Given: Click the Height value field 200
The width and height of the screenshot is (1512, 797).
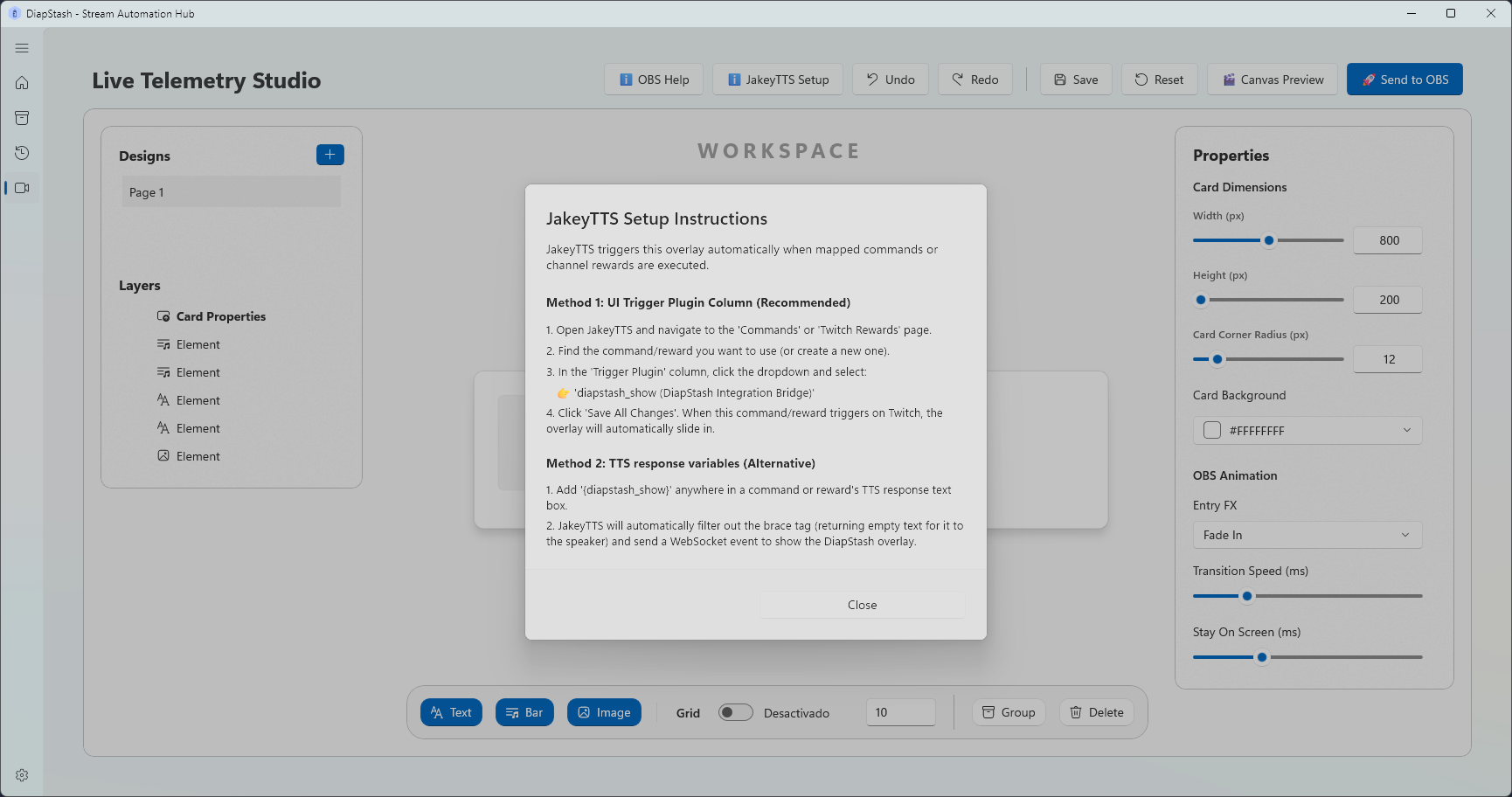Looking at the screenshot, I should pos(1388,300).
